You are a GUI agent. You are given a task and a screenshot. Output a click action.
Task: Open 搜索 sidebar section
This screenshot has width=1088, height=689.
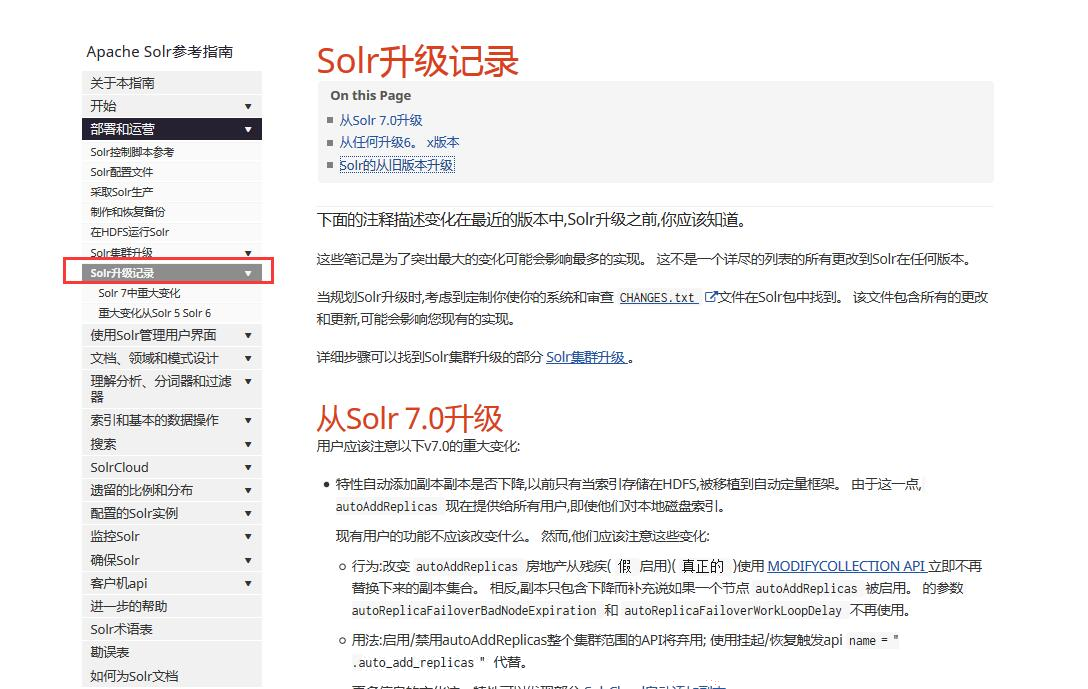(103, 444)
